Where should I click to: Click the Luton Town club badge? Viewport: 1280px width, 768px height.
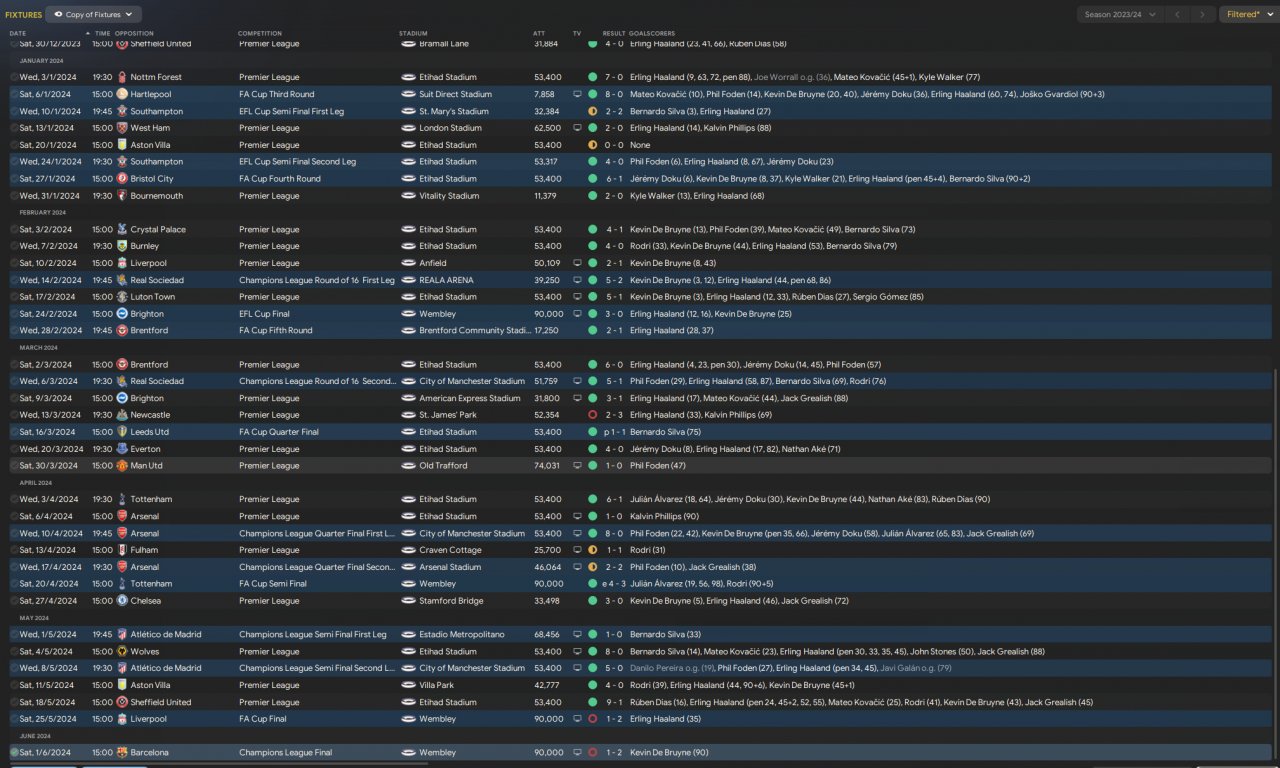[122, 297]
